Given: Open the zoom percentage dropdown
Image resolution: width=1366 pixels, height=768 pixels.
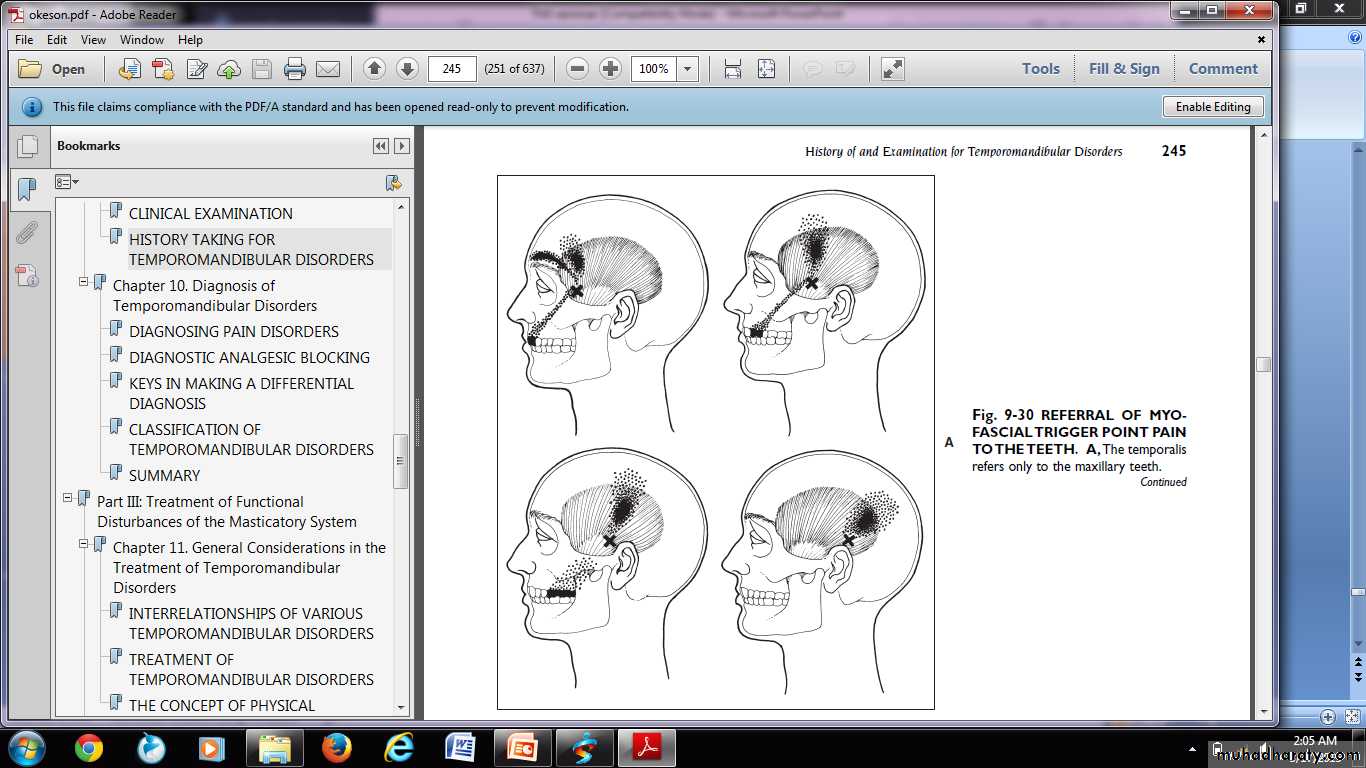Looking at the screenshot, I should (x=687, y=69).
